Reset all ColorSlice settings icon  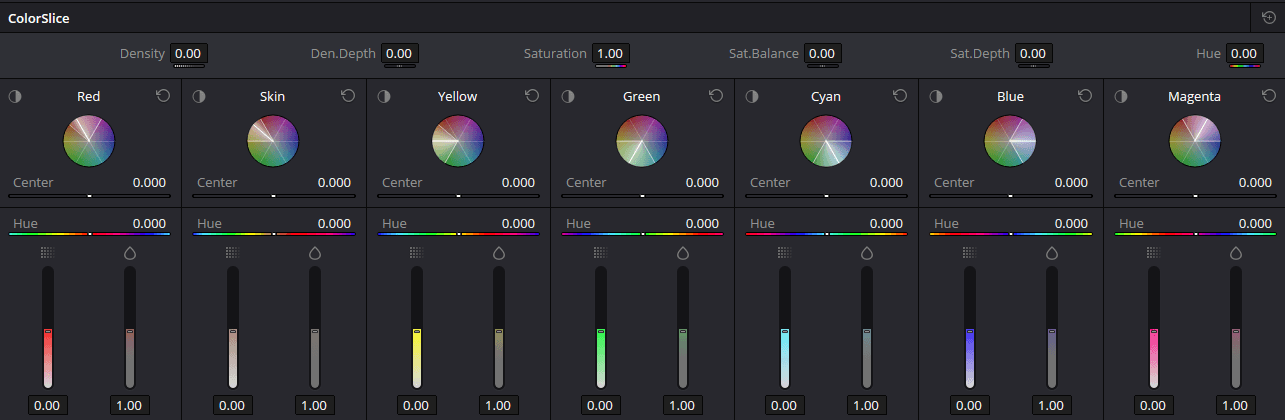[1269, 17]
